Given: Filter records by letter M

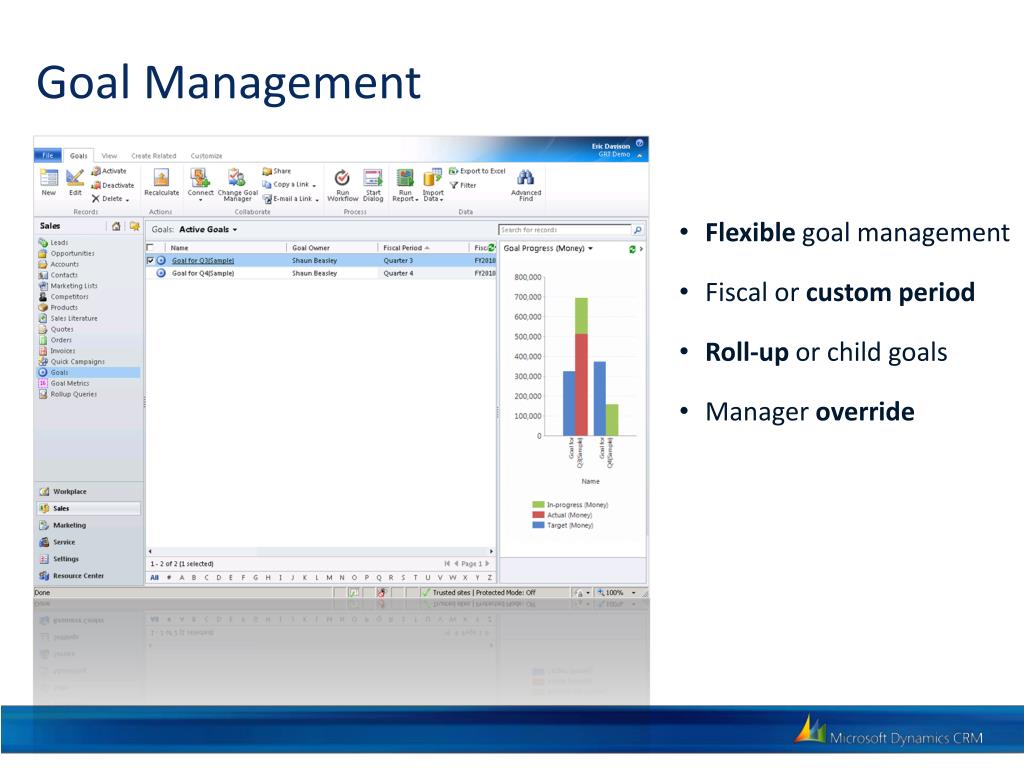Looking at the screenshot, I should tap(329, 577).
